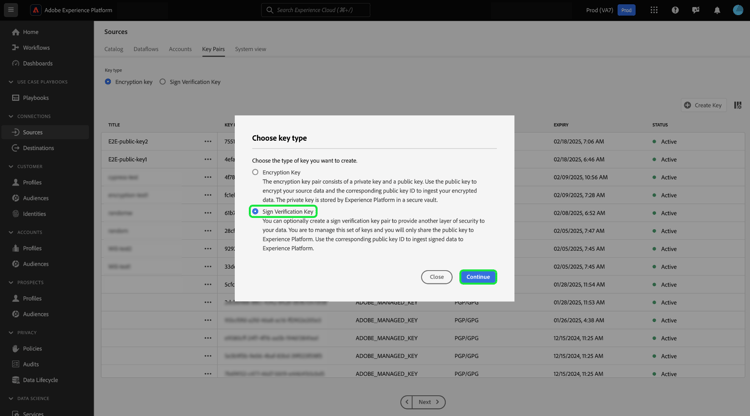
Task: Click the Search Experience Cloud field
Action: [316, 10]
